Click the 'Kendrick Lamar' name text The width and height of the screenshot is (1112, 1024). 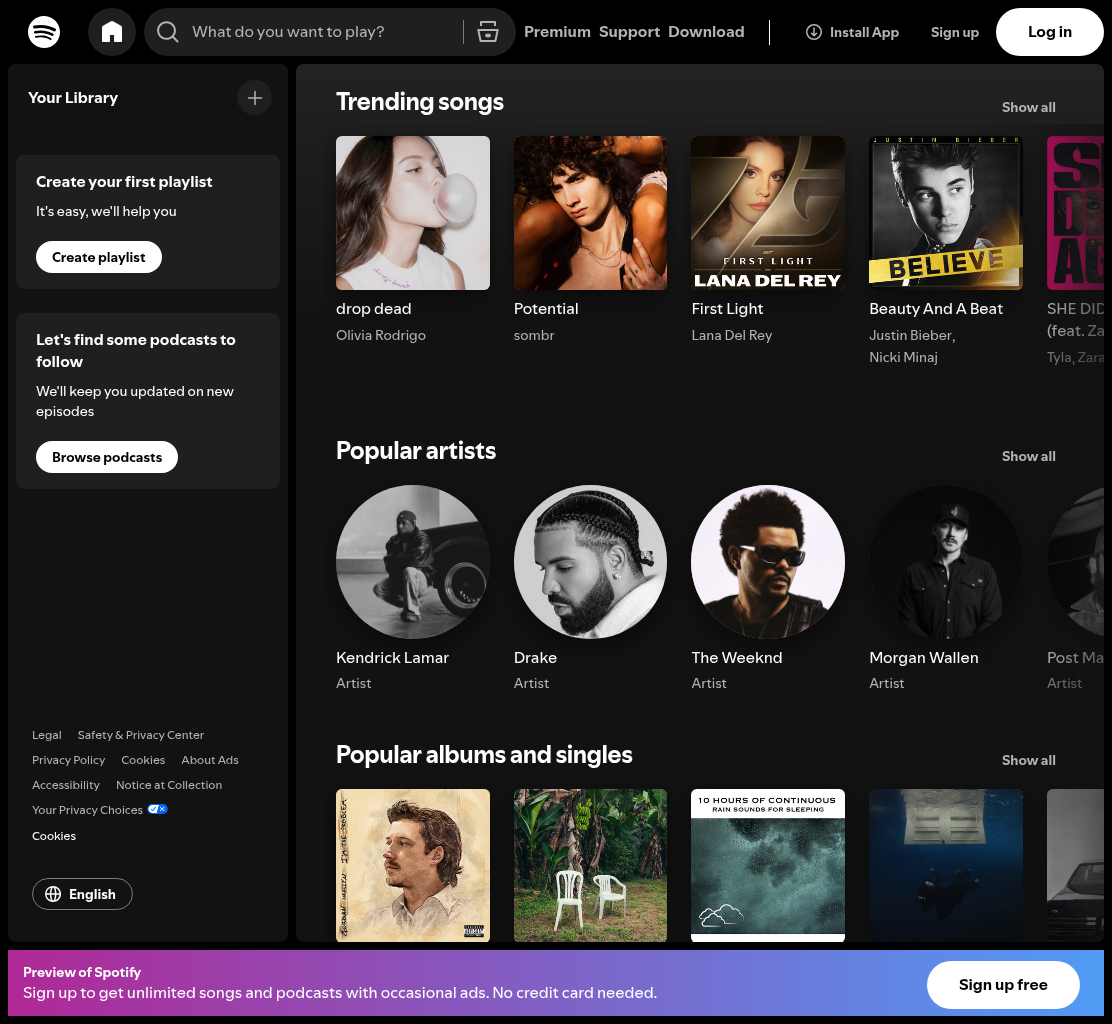(392, 657)
